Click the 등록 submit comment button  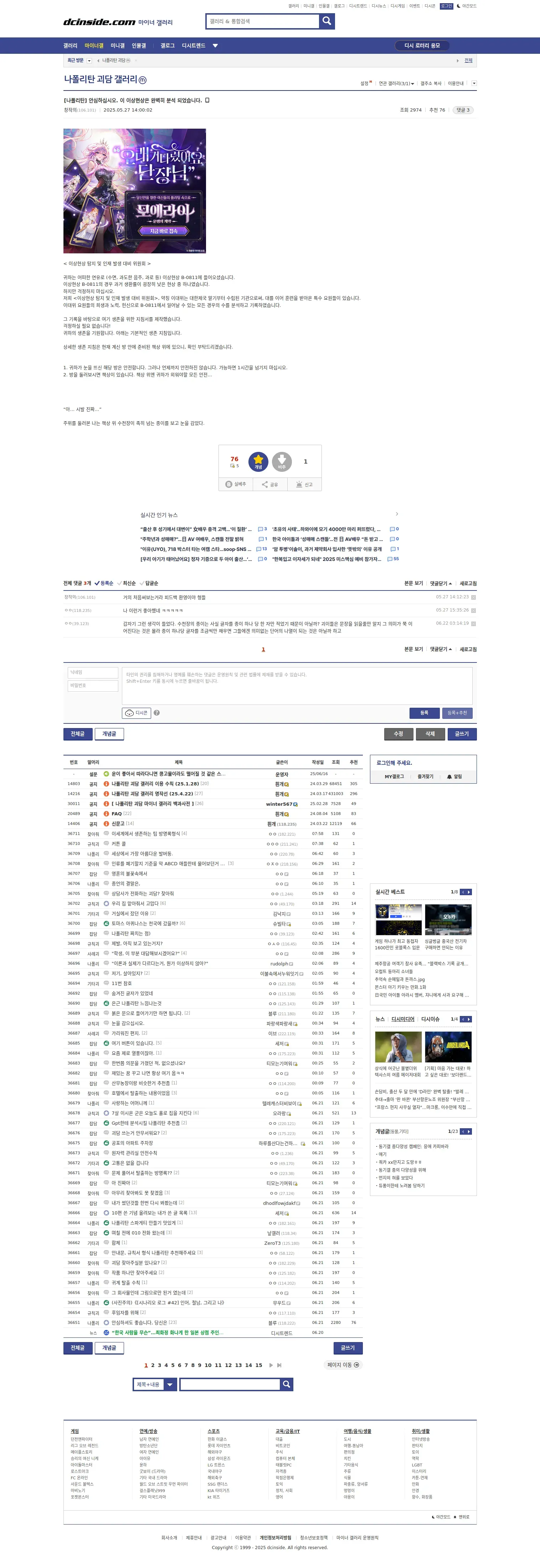click(424, 713)
